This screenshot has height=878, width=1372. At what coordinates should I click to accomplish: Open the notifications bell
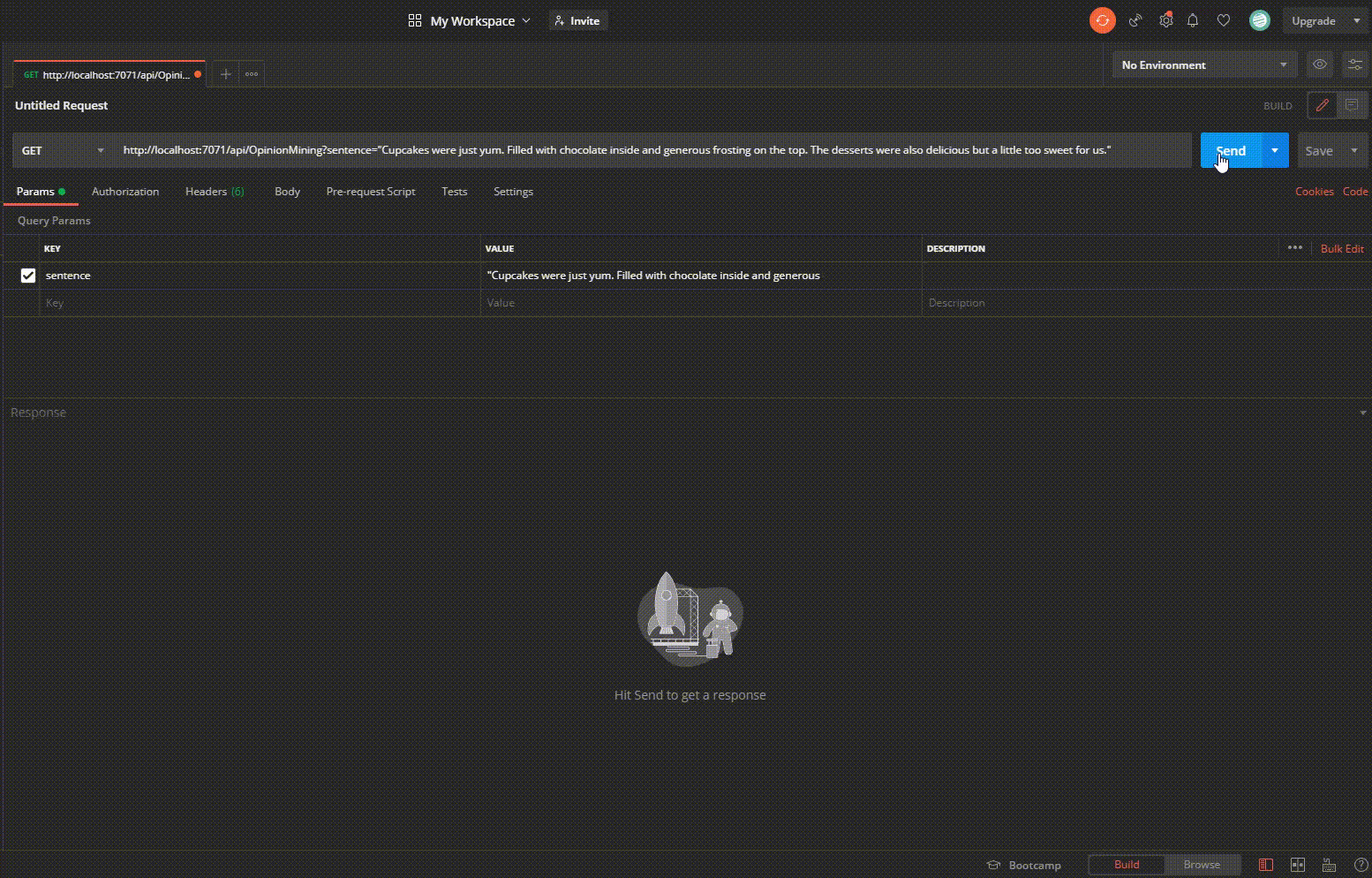tap(1193, 20)
